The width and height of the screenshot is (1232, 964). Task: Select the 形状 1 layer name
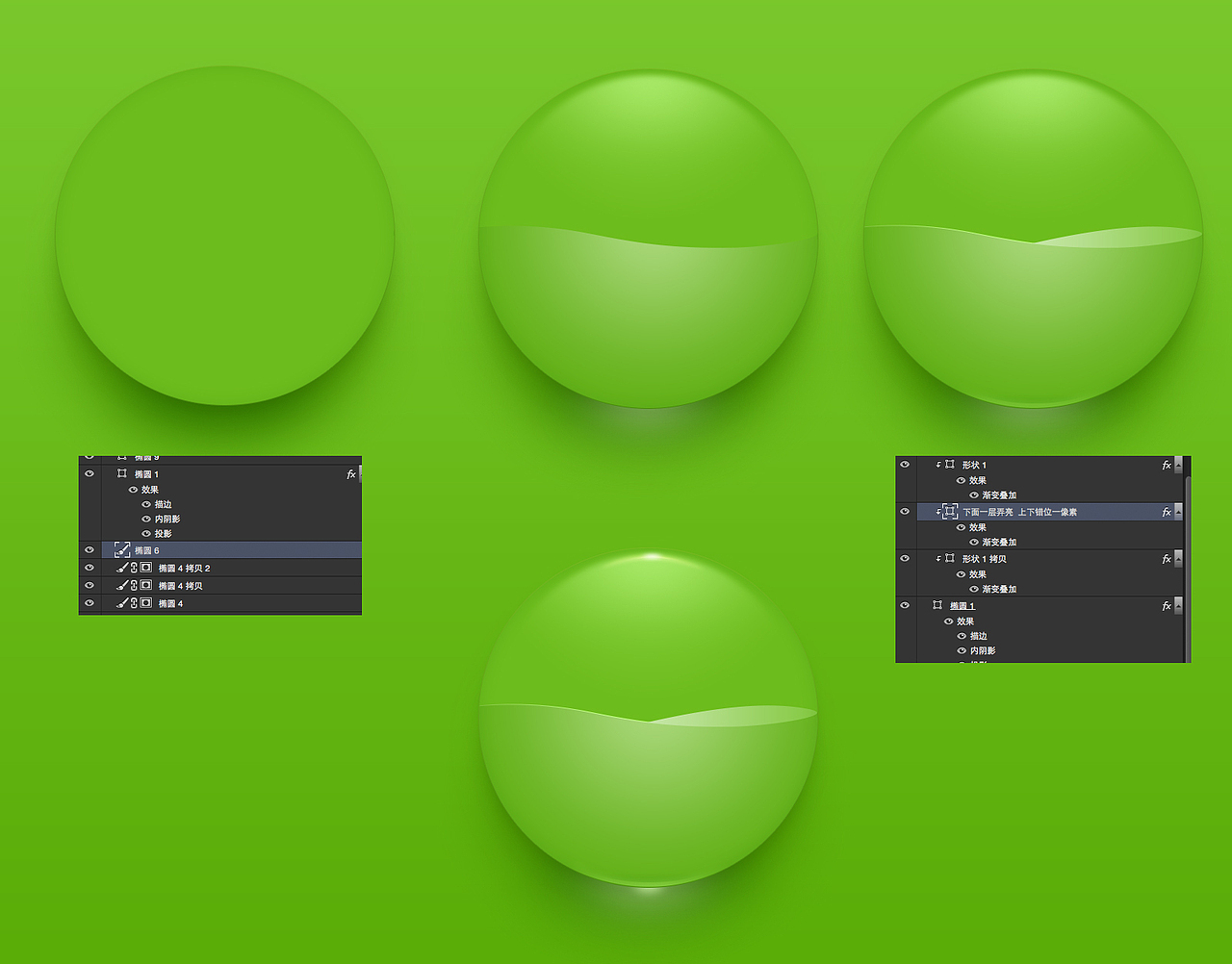(x=974, y=465)
